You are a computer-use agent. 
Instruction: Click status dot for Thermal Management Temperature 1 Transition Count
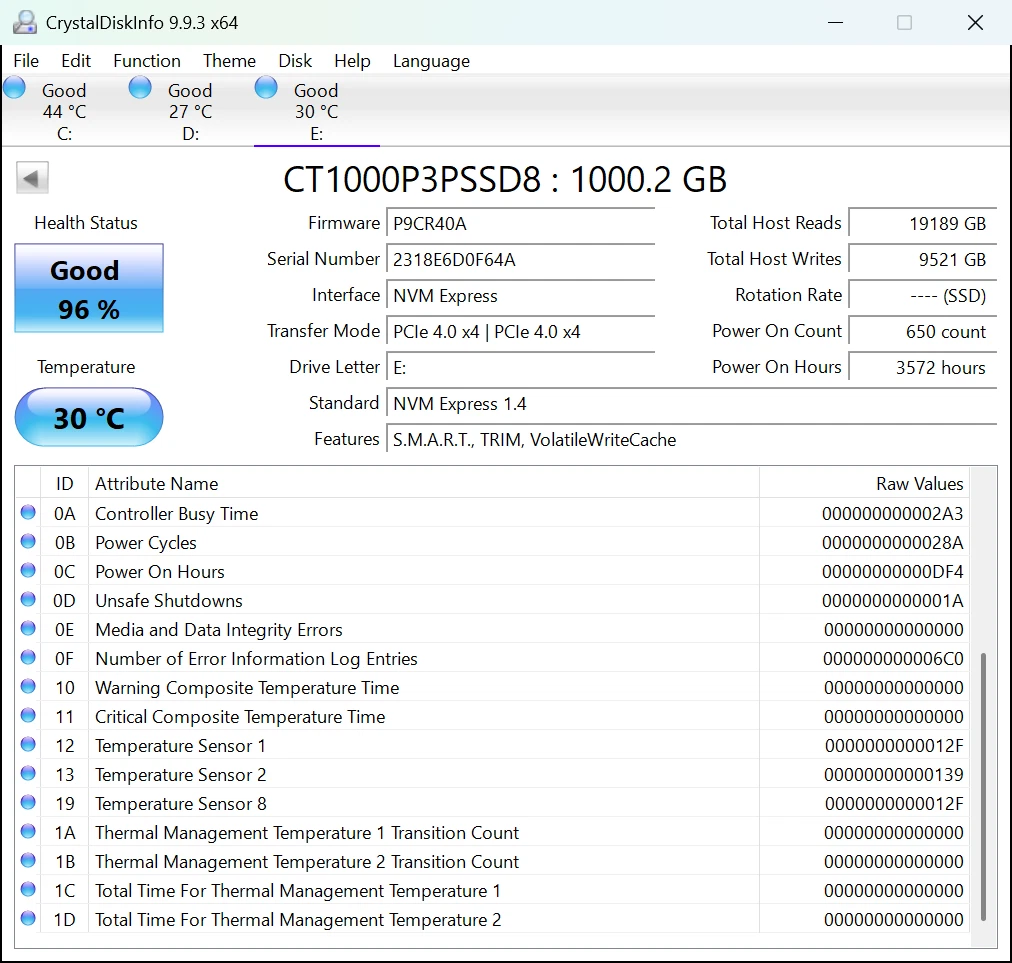[28, 831]
